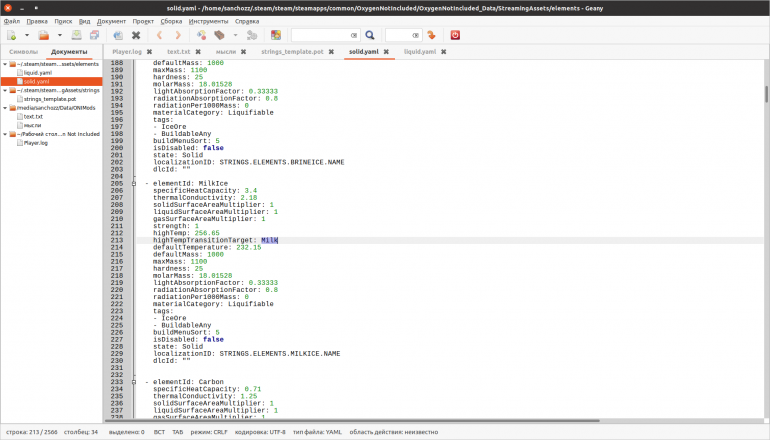This screenshot has height=440, width=770.
Task: Select Player.log in the documents tree
Action: [36, 143]
